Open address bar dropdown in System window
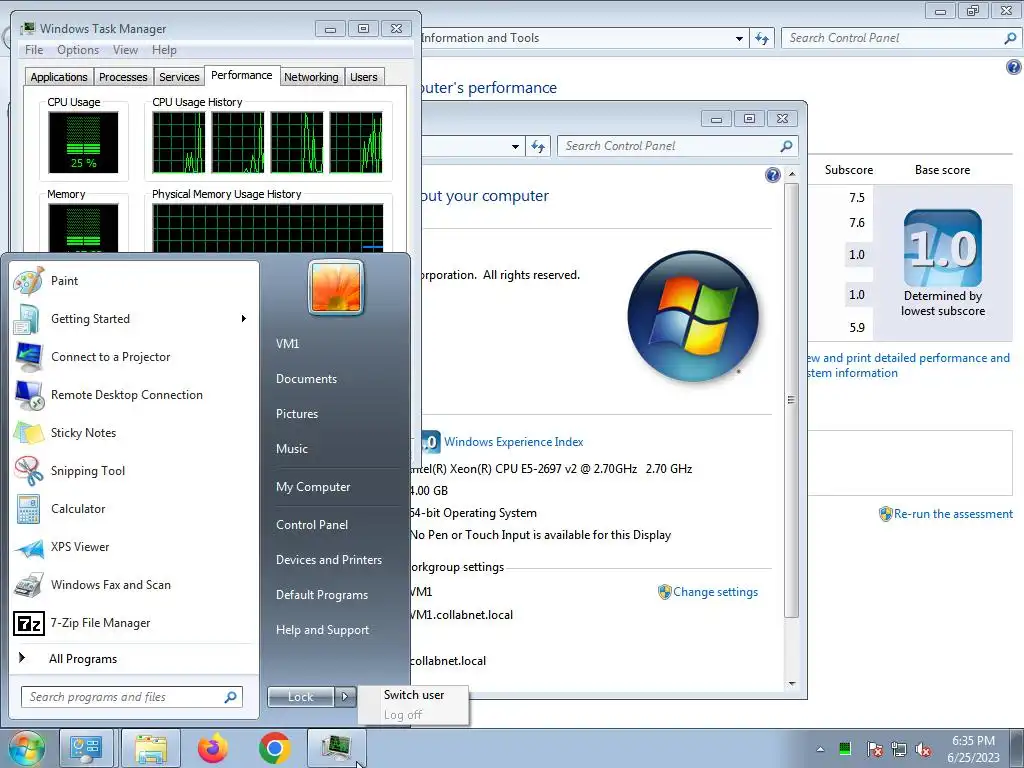Image resolution: width=1024 pixels, height=768 pixels. point(515,146)
